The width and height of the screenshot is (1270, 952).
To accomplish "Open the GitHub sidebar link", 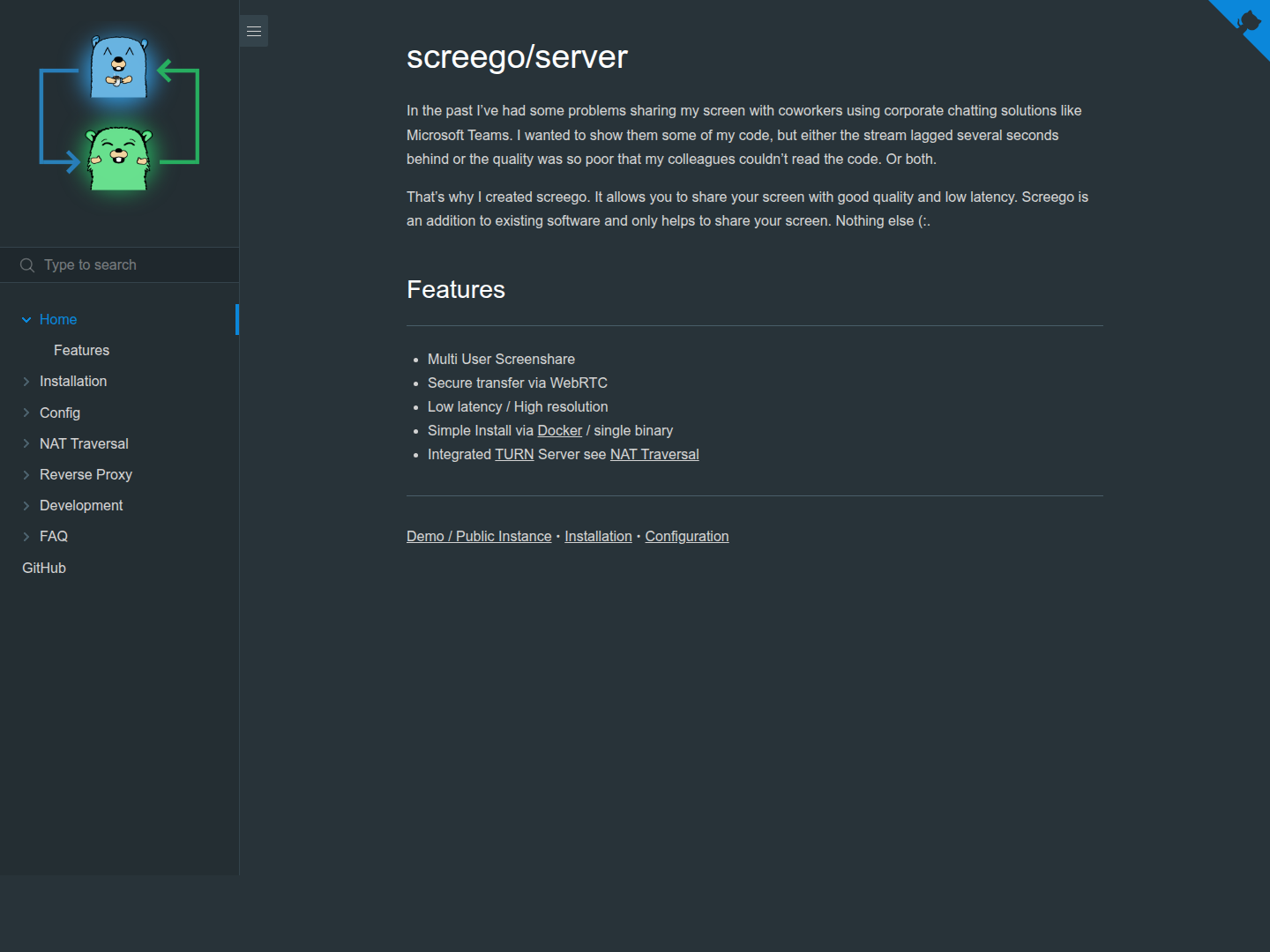I will tap(44, 568).
